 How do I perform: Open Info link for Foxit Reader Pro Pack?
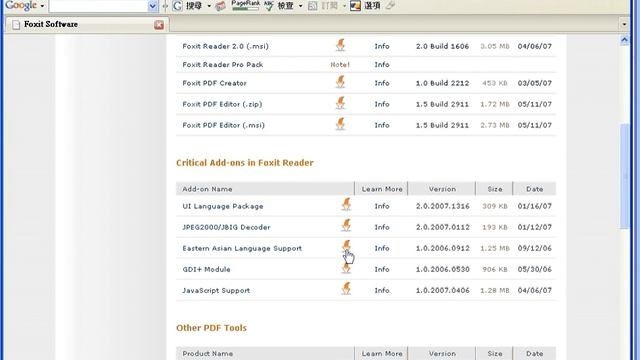pos(382,64)
